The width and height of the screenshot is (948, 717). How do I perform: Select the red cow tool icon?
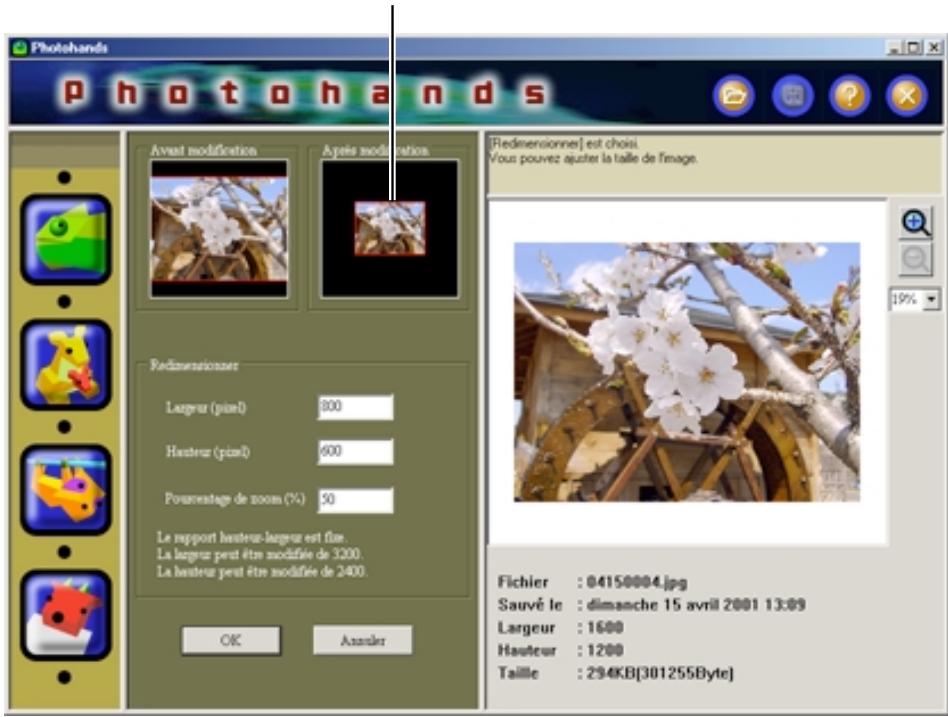tap(66, 615)
